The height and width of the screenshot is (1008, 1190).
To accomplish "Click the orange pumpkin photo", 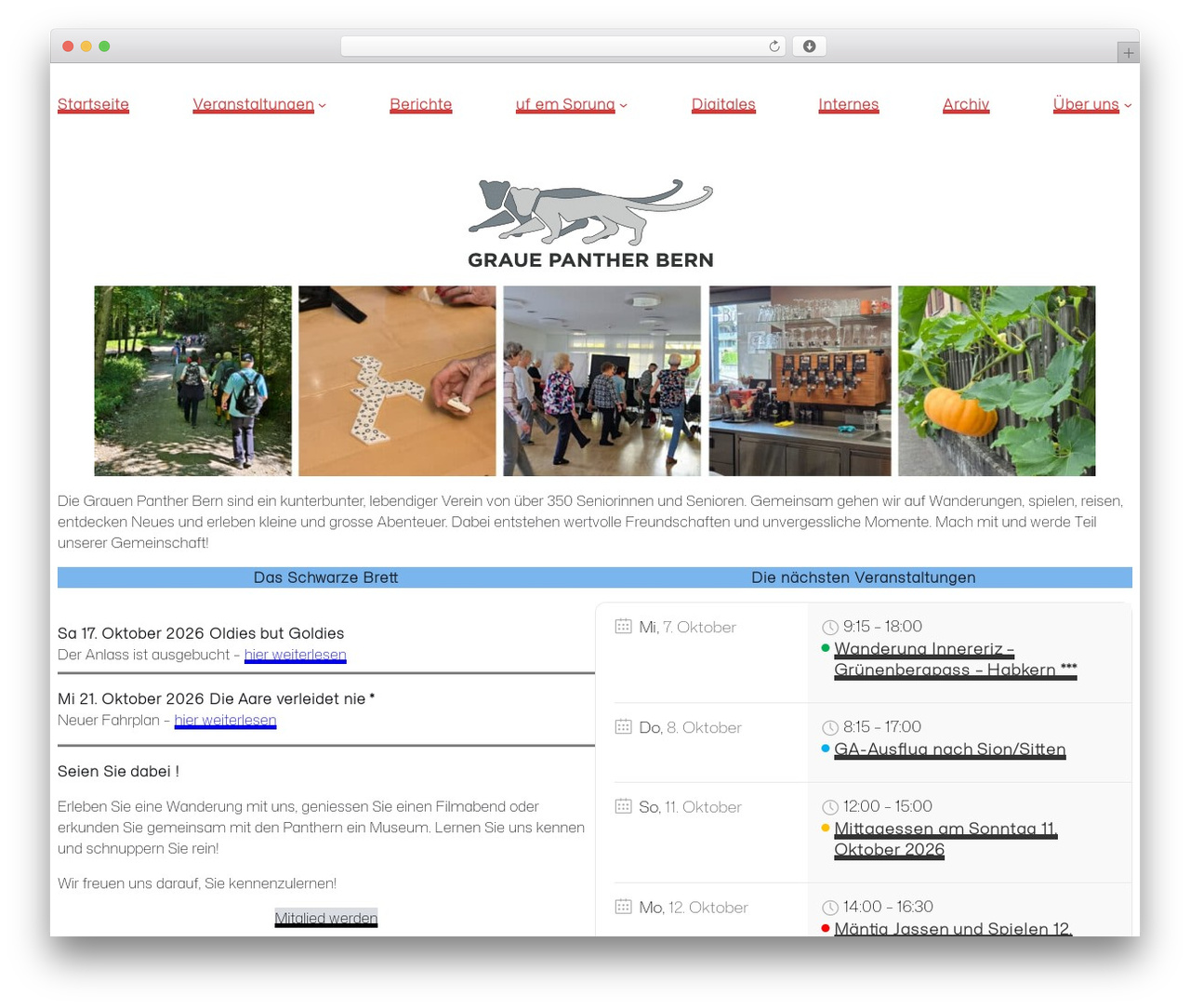I will click(x=997, y=381).
